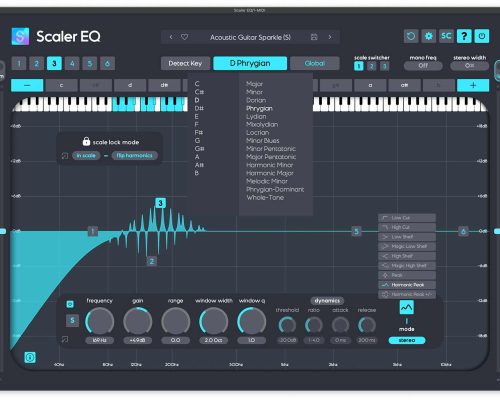
Task: Click the window q knob
Action: [252, 322]
